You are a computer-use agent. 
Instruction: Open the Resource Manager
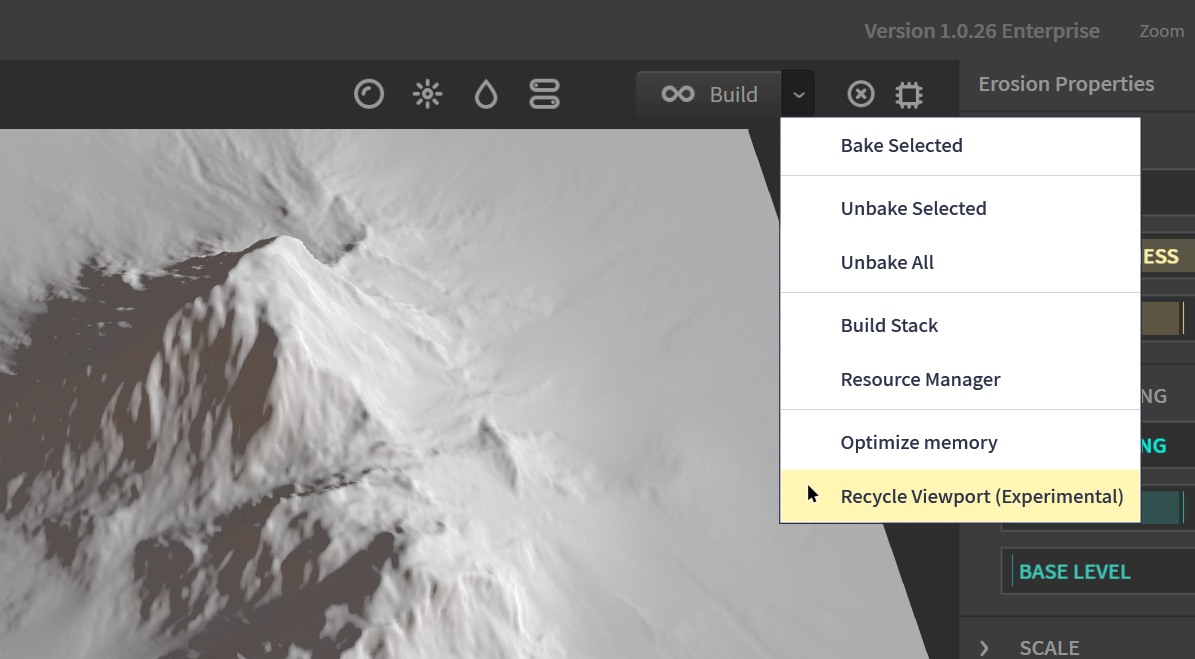[x=920, y=380]
